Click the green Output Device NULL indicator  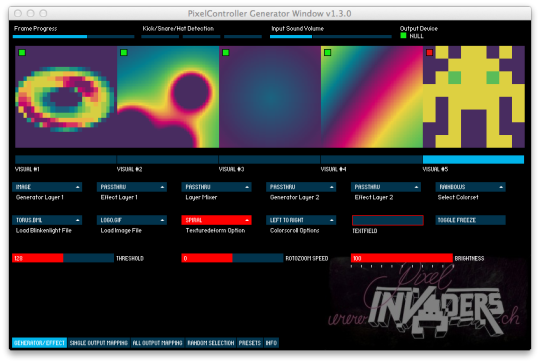tap(403, 35)
